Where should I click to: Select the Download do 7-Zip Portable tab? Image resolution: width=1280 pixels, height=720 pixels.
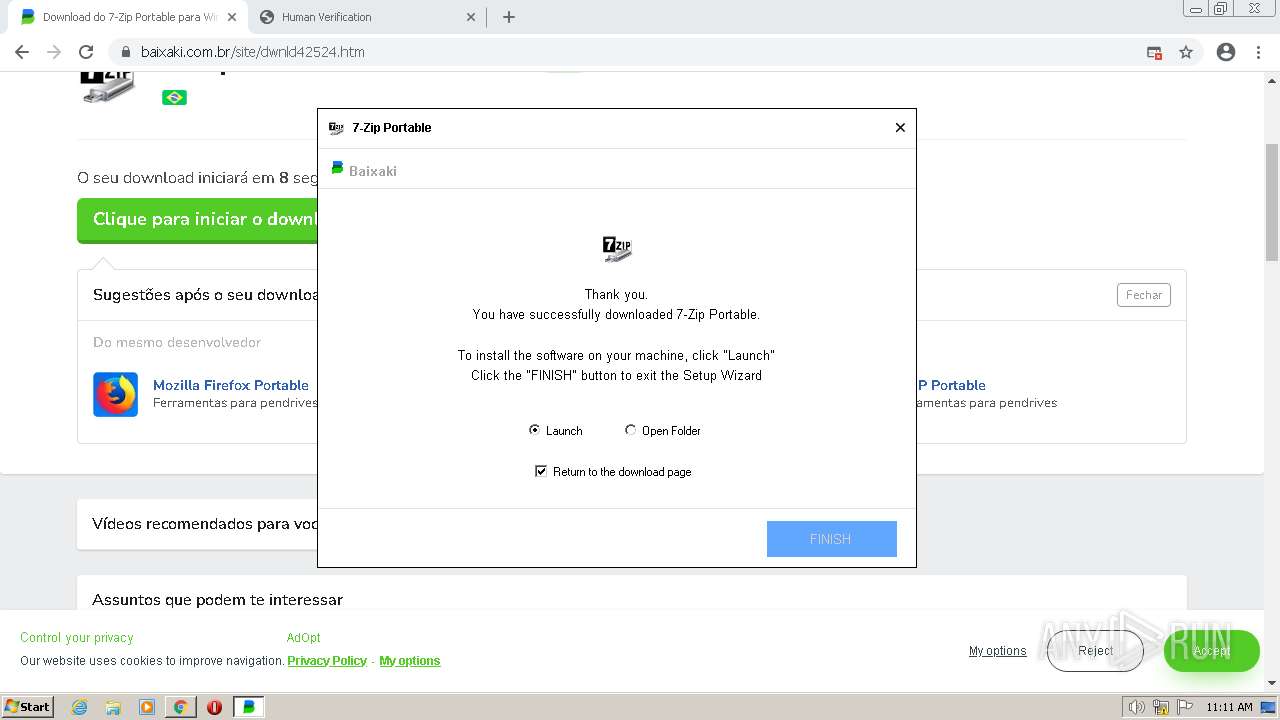pyautogui.click(x=130, y=17)
